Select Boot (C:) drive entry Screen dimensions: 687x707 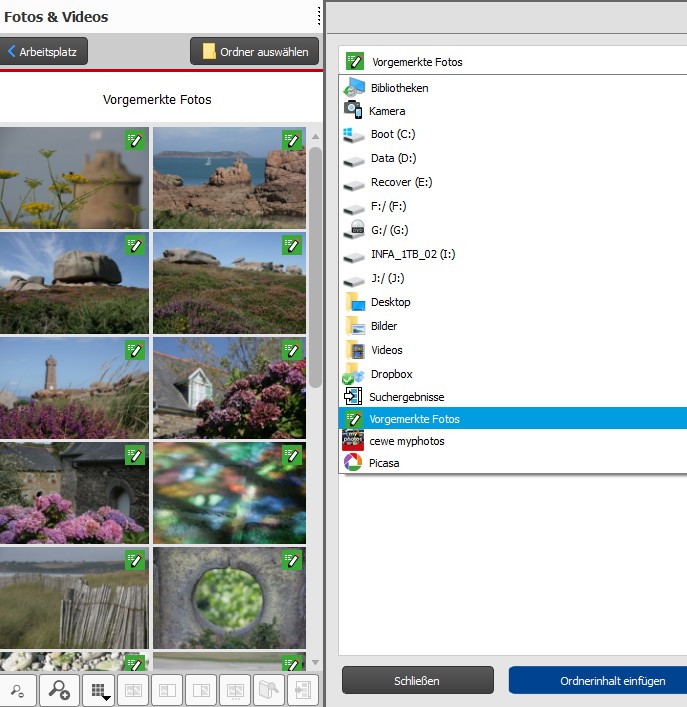[x=393, y=134]
